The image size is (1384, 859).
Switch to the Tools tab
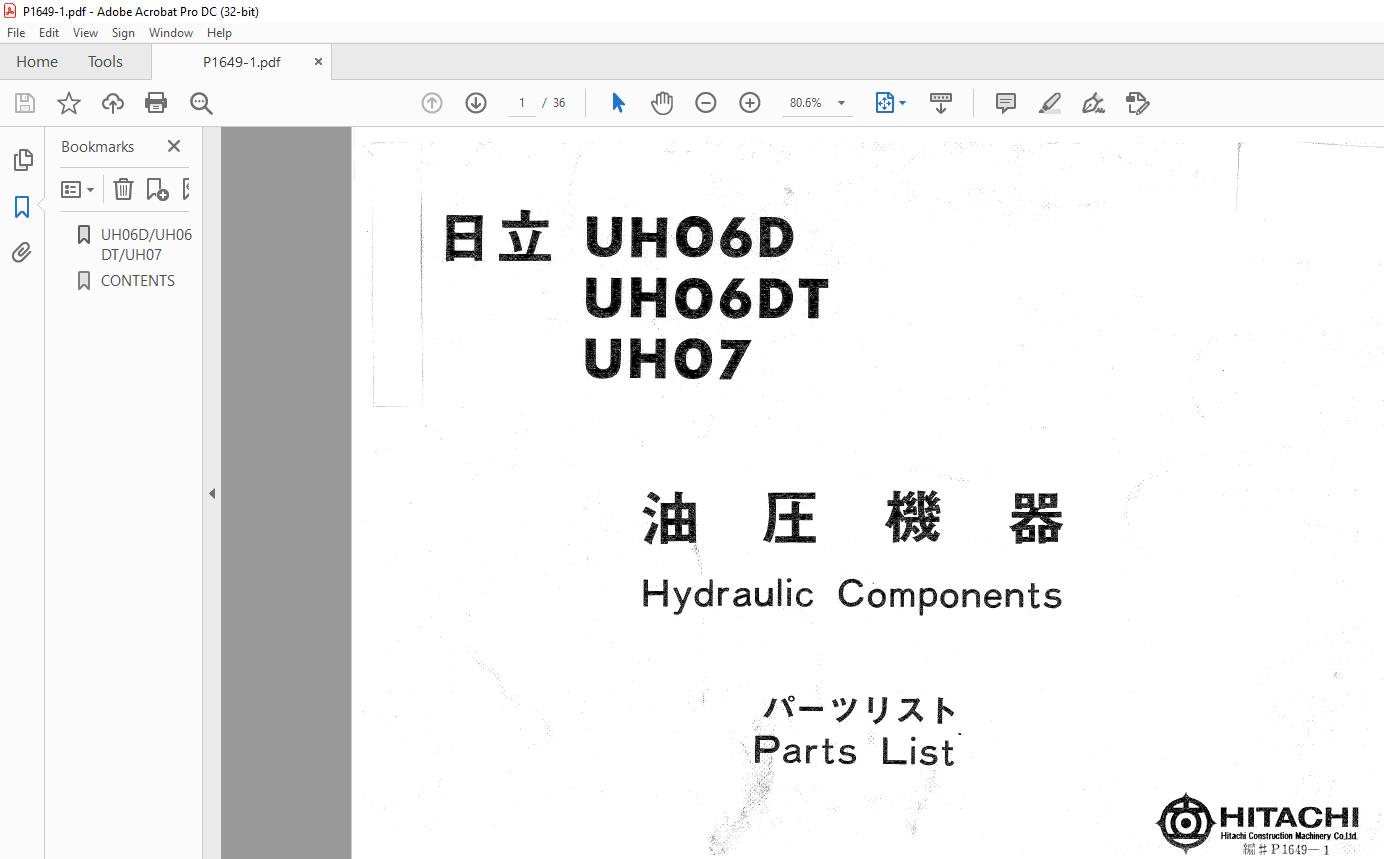[x=105, y=61]
